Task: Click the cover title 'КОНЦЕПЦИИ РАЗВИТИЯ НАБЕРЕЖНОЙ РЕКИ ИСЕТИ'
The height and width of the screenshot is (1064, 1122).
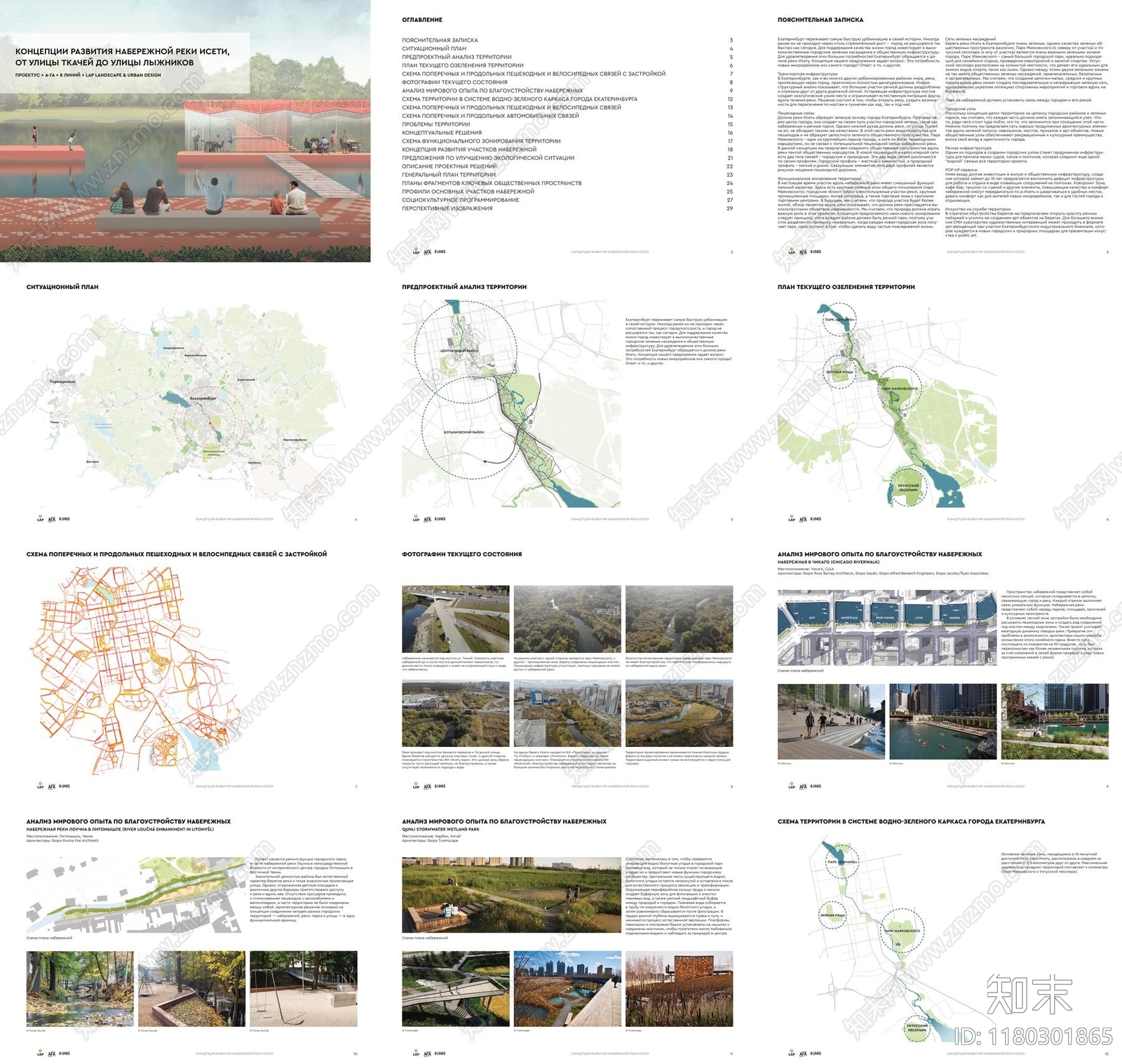Action: (123, 51)
